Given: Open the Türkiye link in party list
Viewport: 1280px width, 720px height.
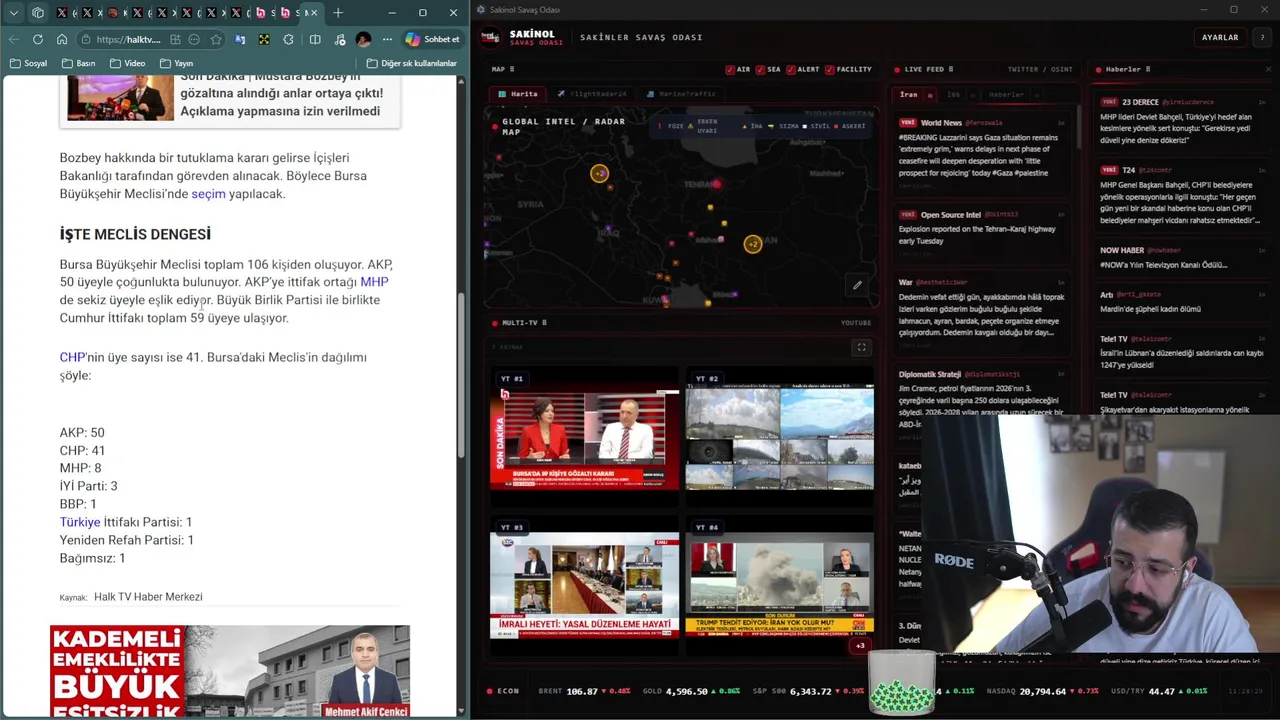Looking at the screenshot, I should (x=80, y=522).
